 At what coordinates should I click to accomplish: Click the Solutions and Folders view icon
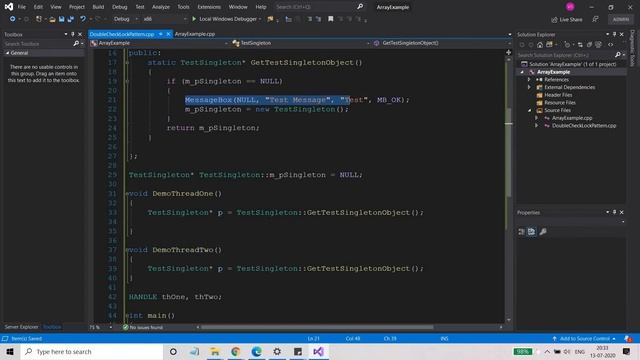tap(549, 45)
